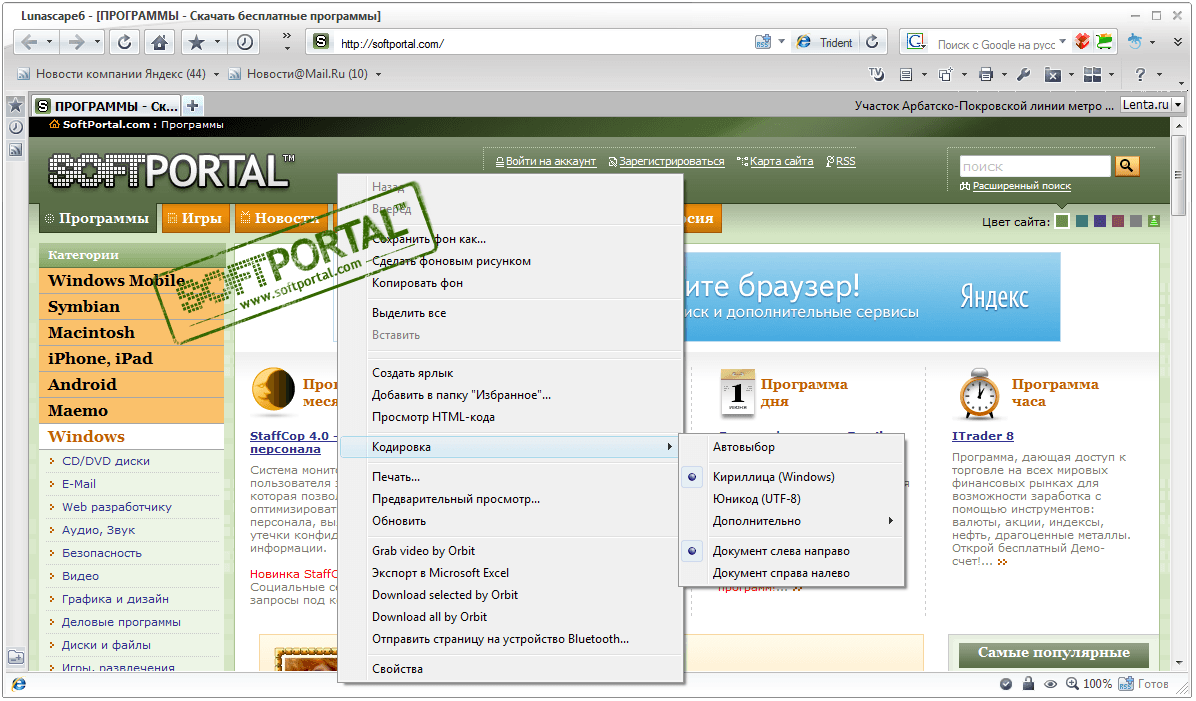The width and height of the screenshot is (1196, 701).
Task: Open Forward button history dropdown arrow
Action: click(x=98, y=43)
